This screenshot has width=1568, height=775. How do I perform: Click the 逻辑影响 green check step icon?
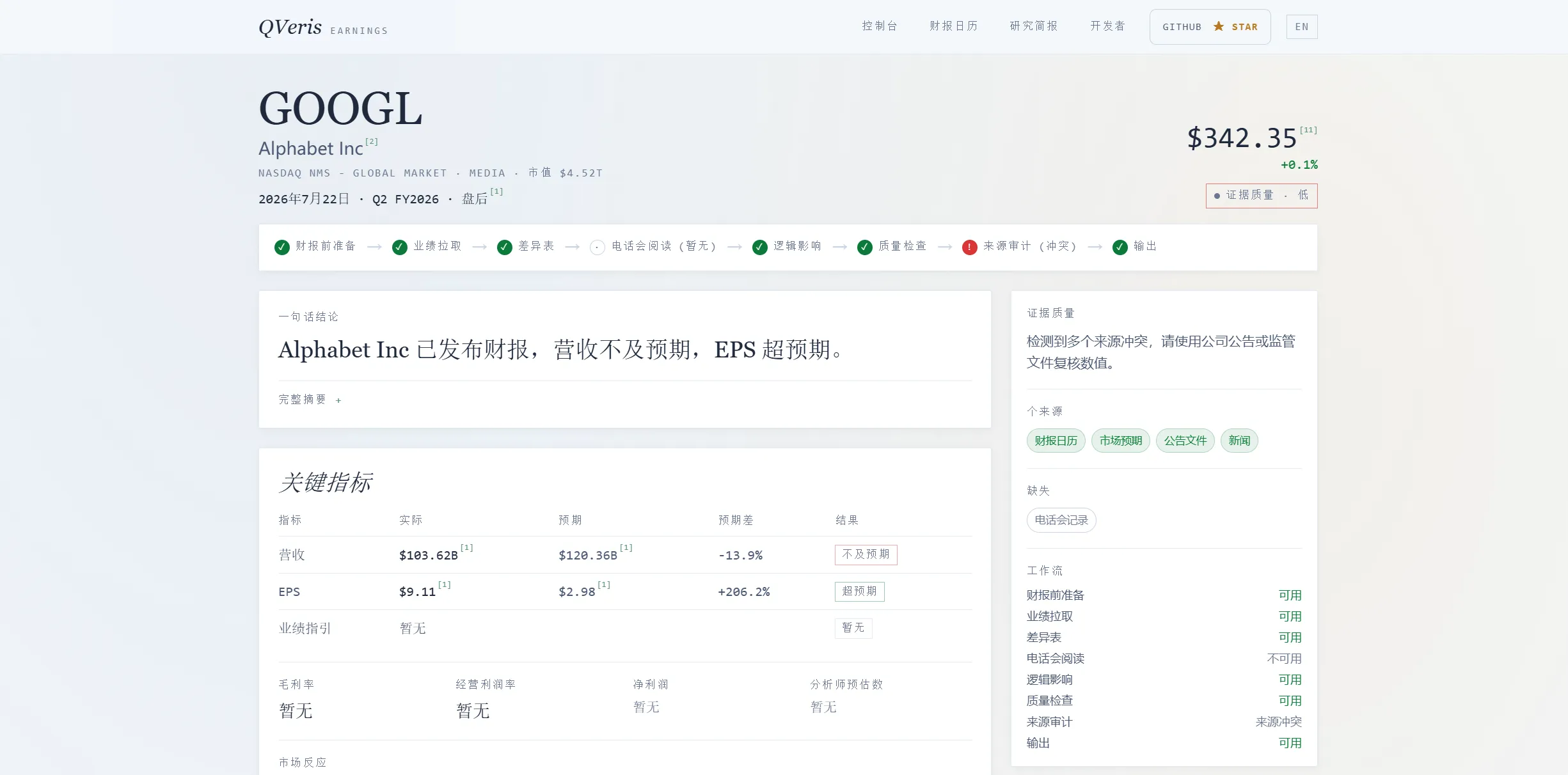760,247
